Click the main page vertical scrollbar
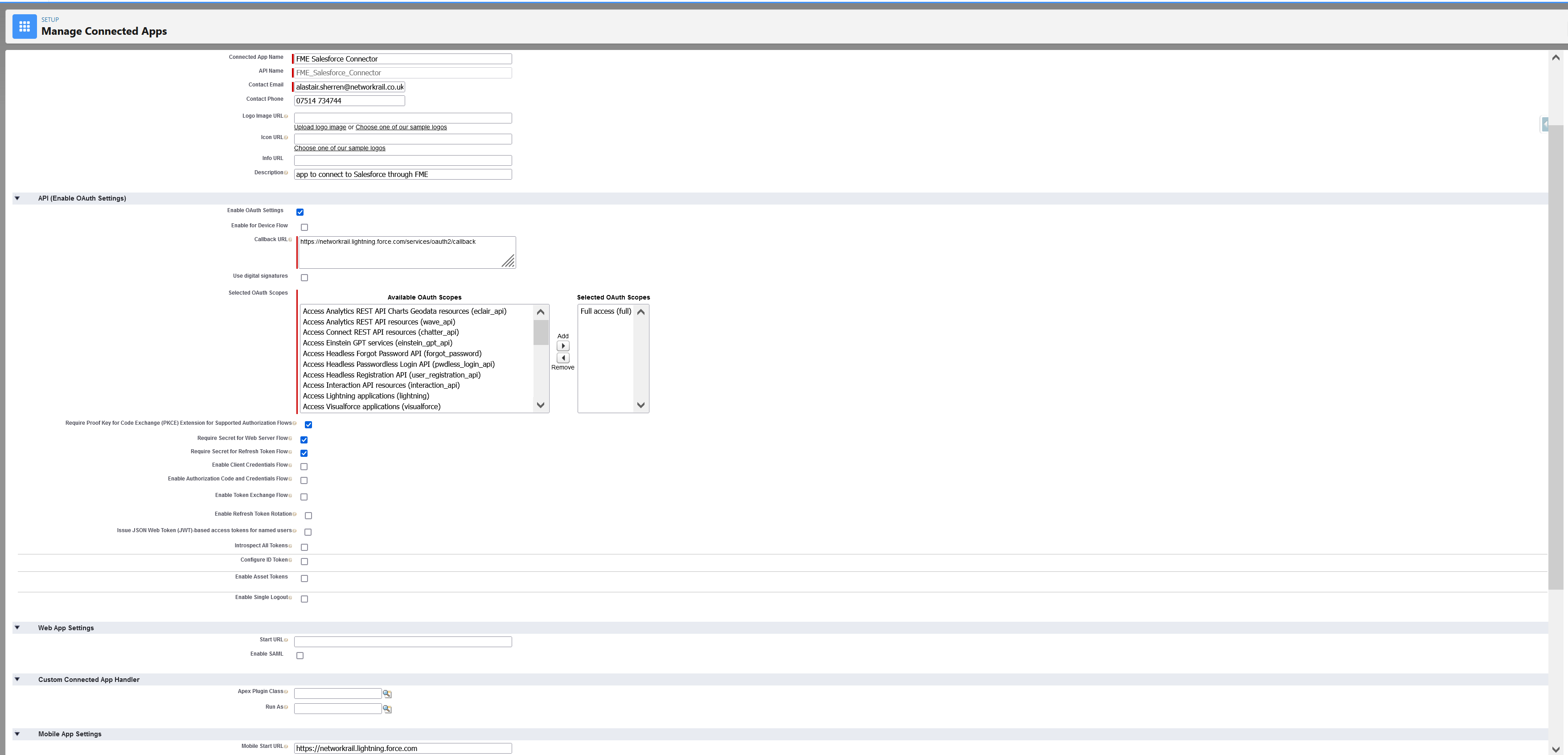The image size is (1568, 755). 1556,357
